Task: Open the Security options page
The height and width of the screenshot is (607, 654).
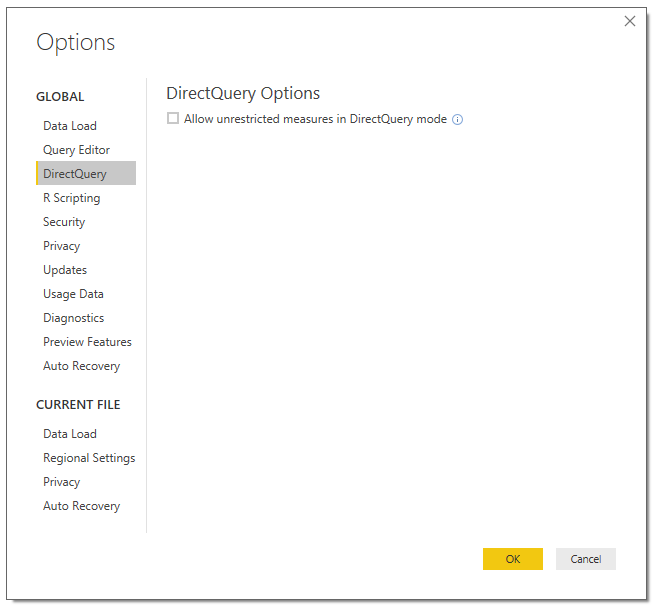Action: click(x=64, y=222)
